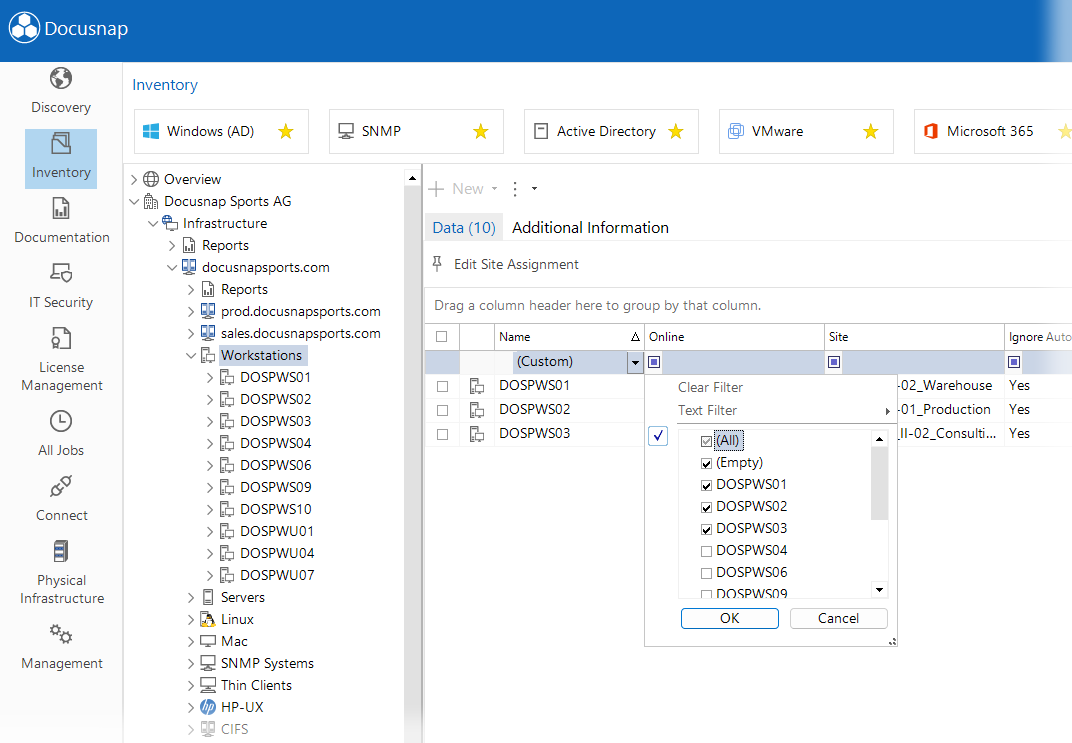Click the SNMP favorite star
The height and width of the screenshot is (743, 1072).
coord(481,131)
